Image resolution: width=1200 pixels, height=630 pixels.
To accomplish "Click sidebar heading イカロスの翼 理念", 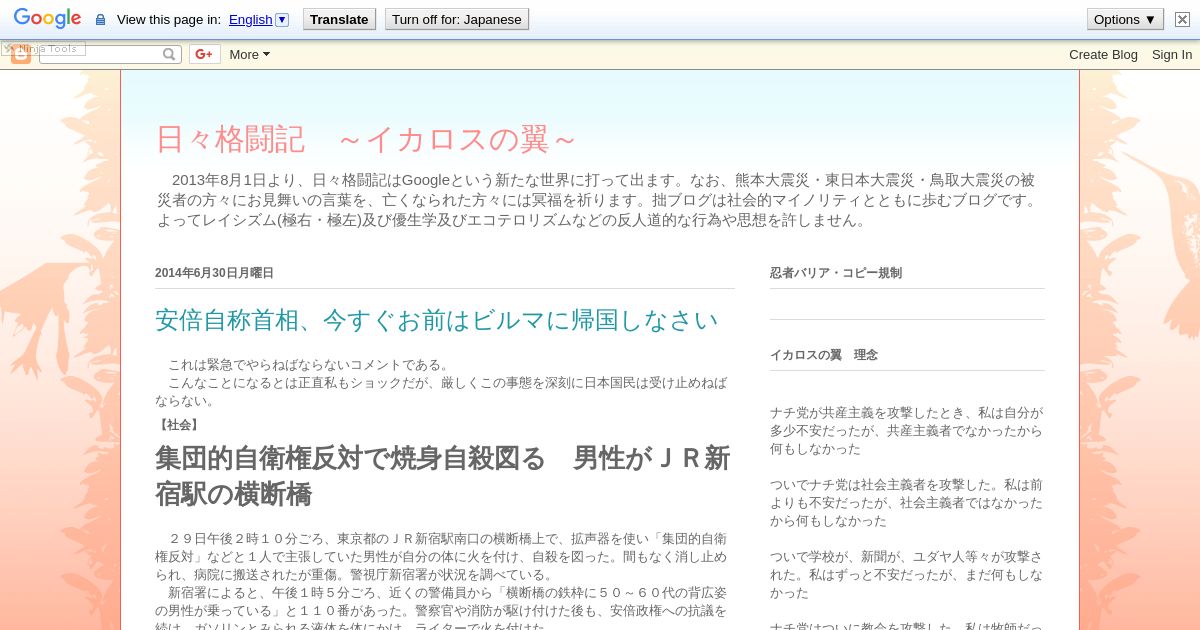I will point(824,355).
